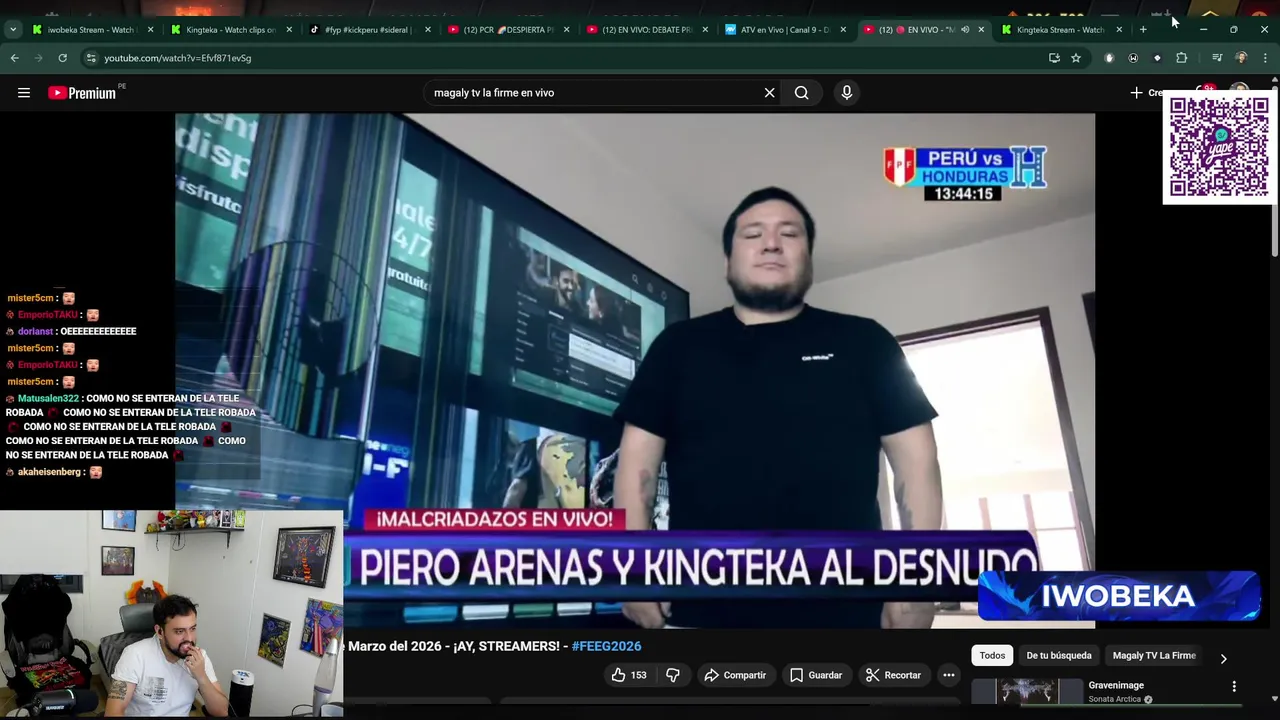Open media control playlist icon in toolbar
Viewport: 1280px width, 720px height.
[x=1217, y=58]
